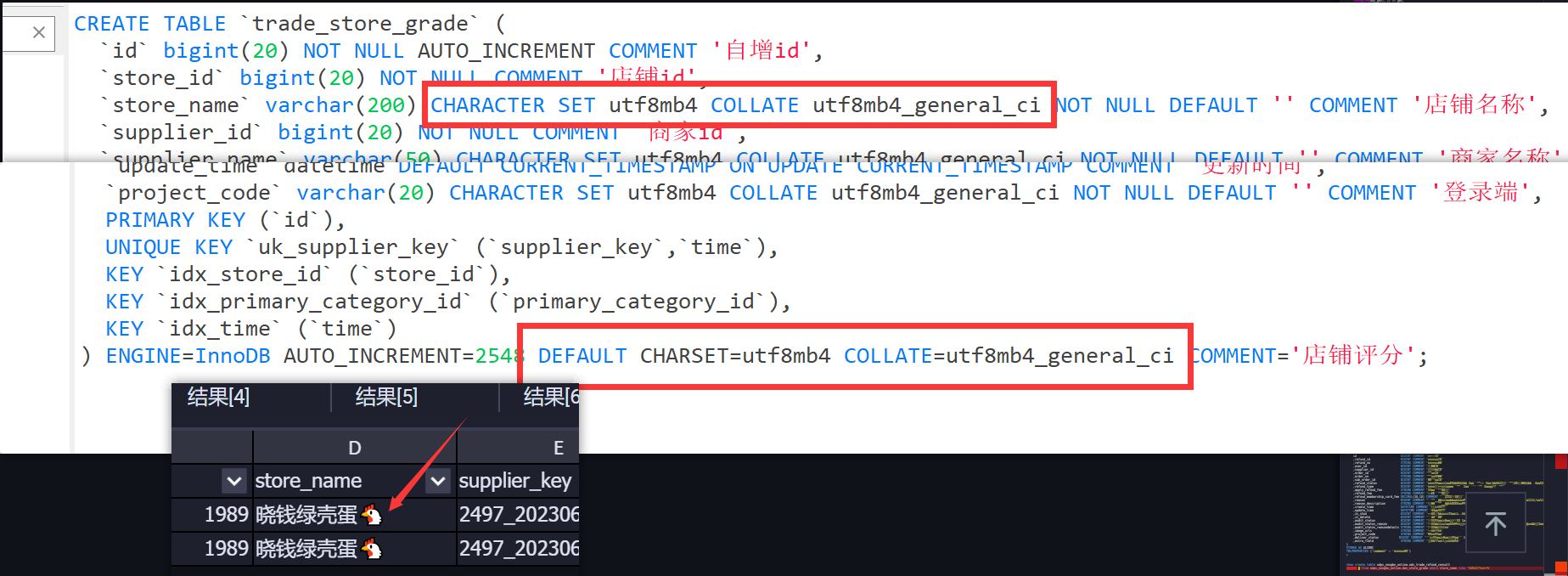Click the back-to-top arrow button
1568x576 pixels.
[1495, 524]
